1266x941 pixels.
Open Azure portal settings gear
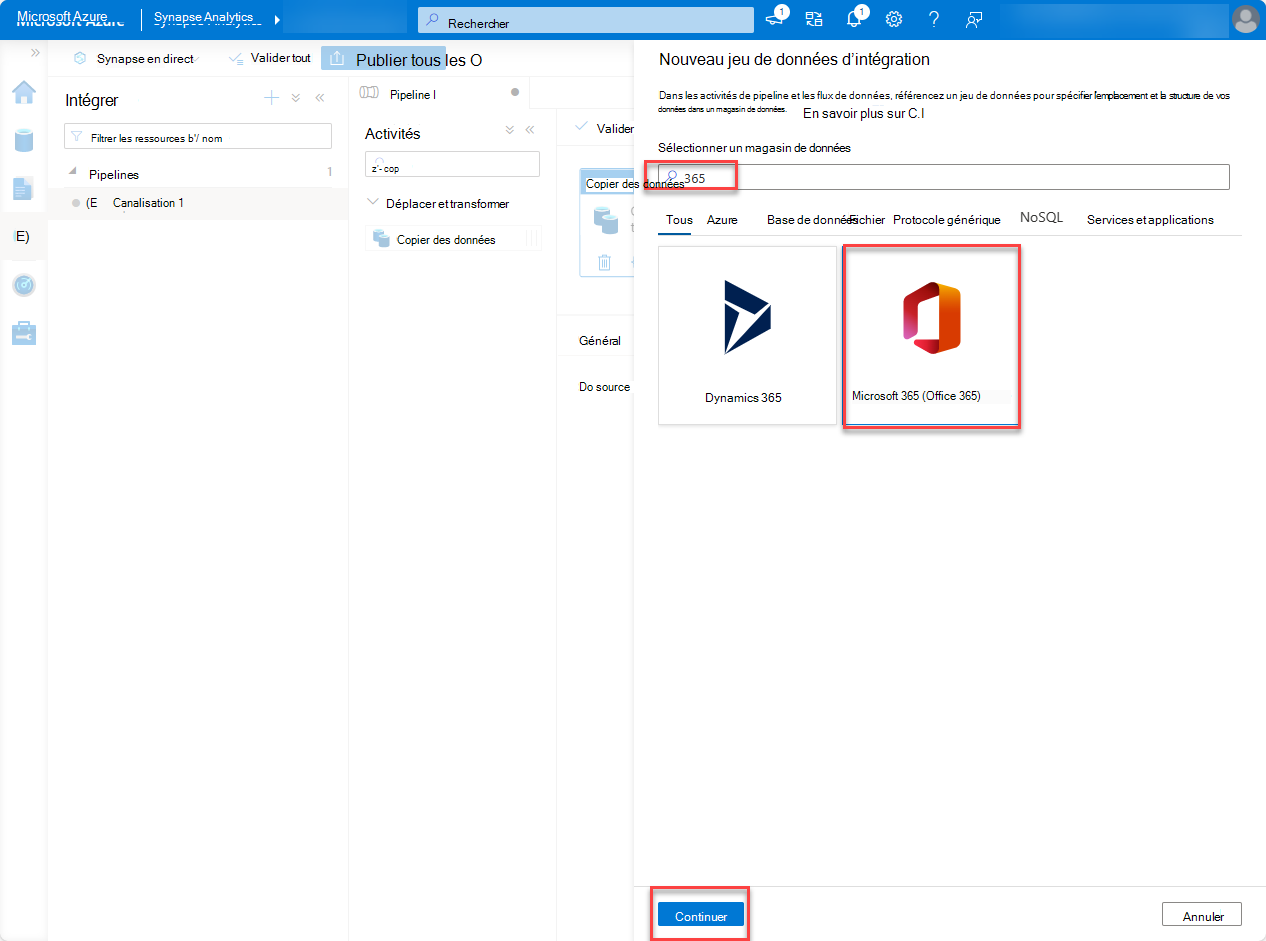893,18
